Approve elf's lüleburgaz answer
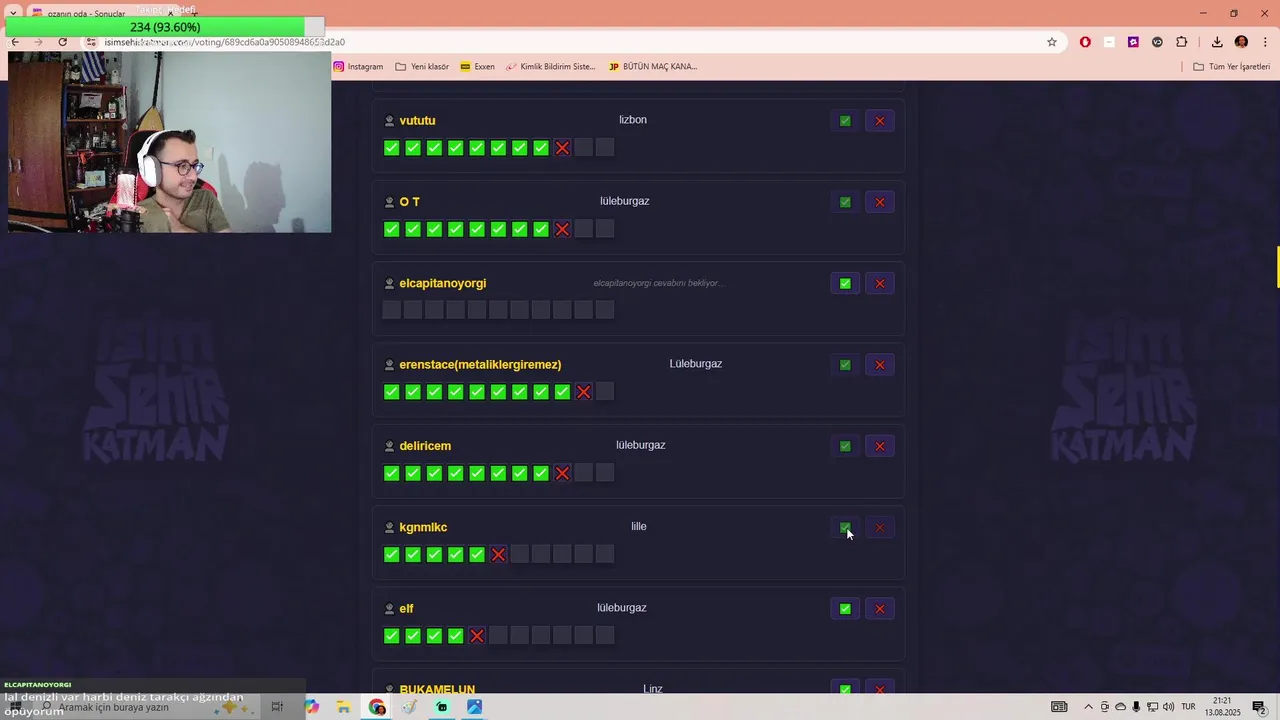1280x720 pixels. 845,609
